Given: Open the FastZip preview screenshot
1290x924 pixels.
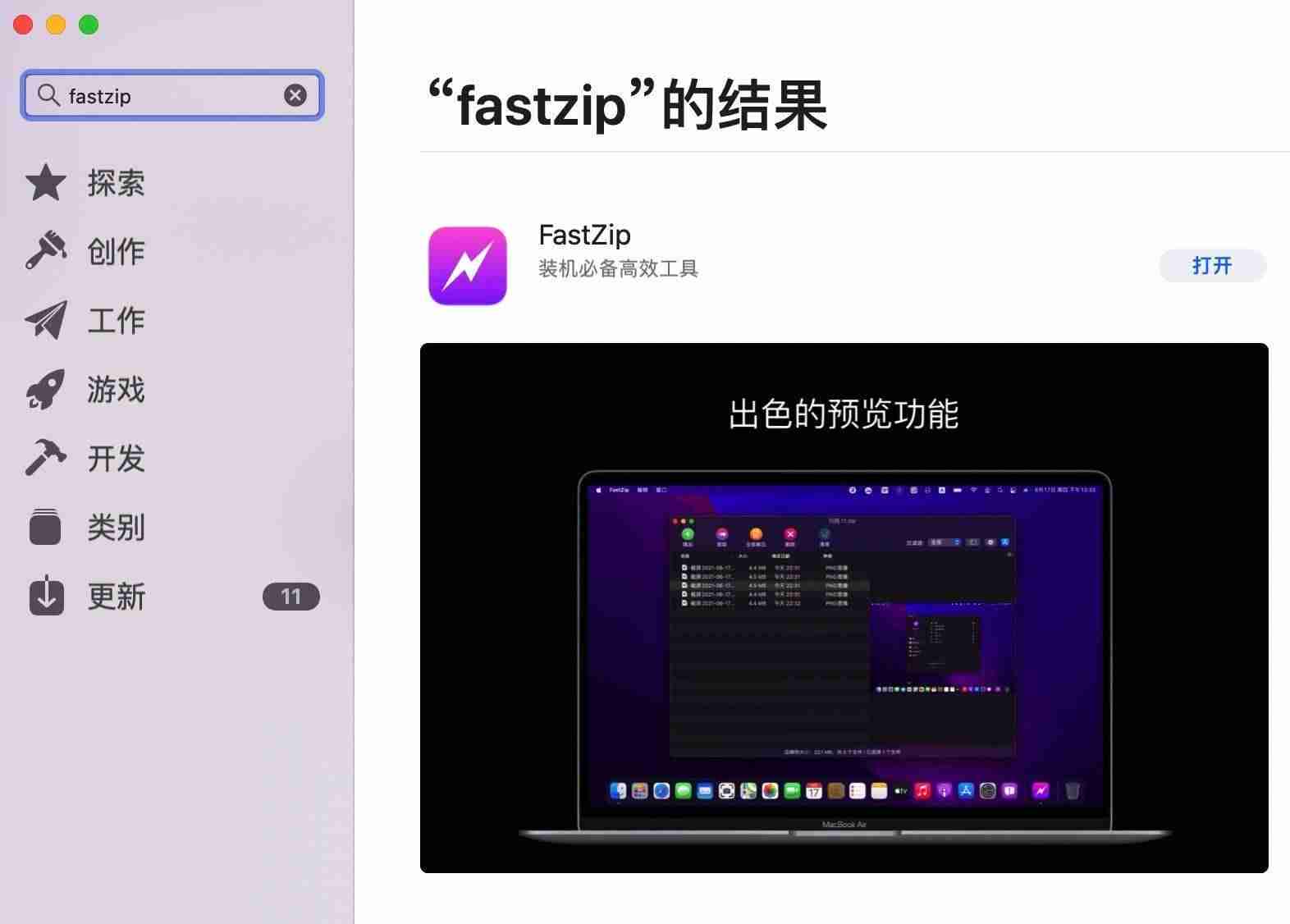Looking at the screenshot, I should pyautogui.click(x=844, y=608).
